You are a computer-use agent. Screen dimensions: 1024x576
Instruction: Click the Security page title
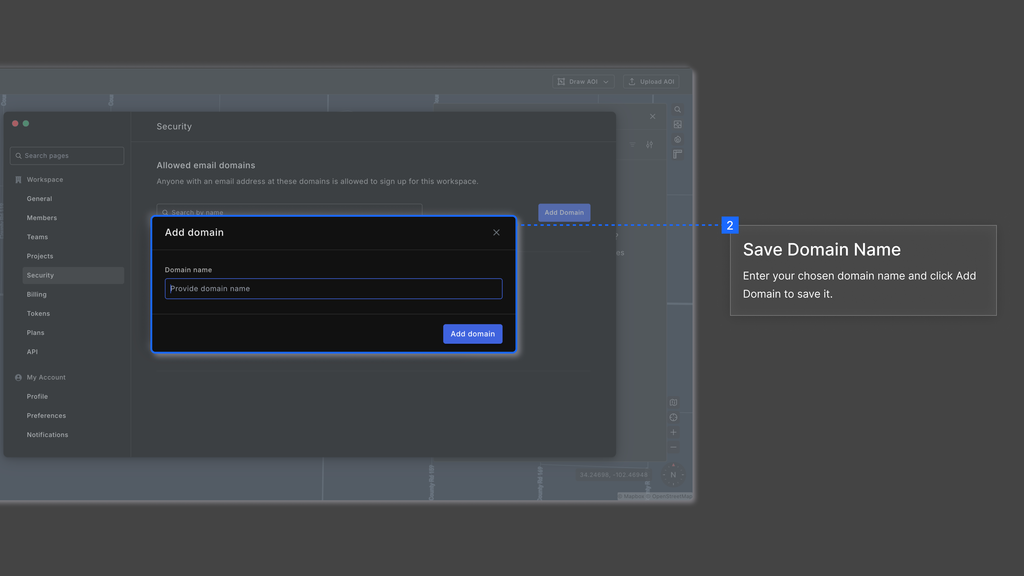click(174, 127)
